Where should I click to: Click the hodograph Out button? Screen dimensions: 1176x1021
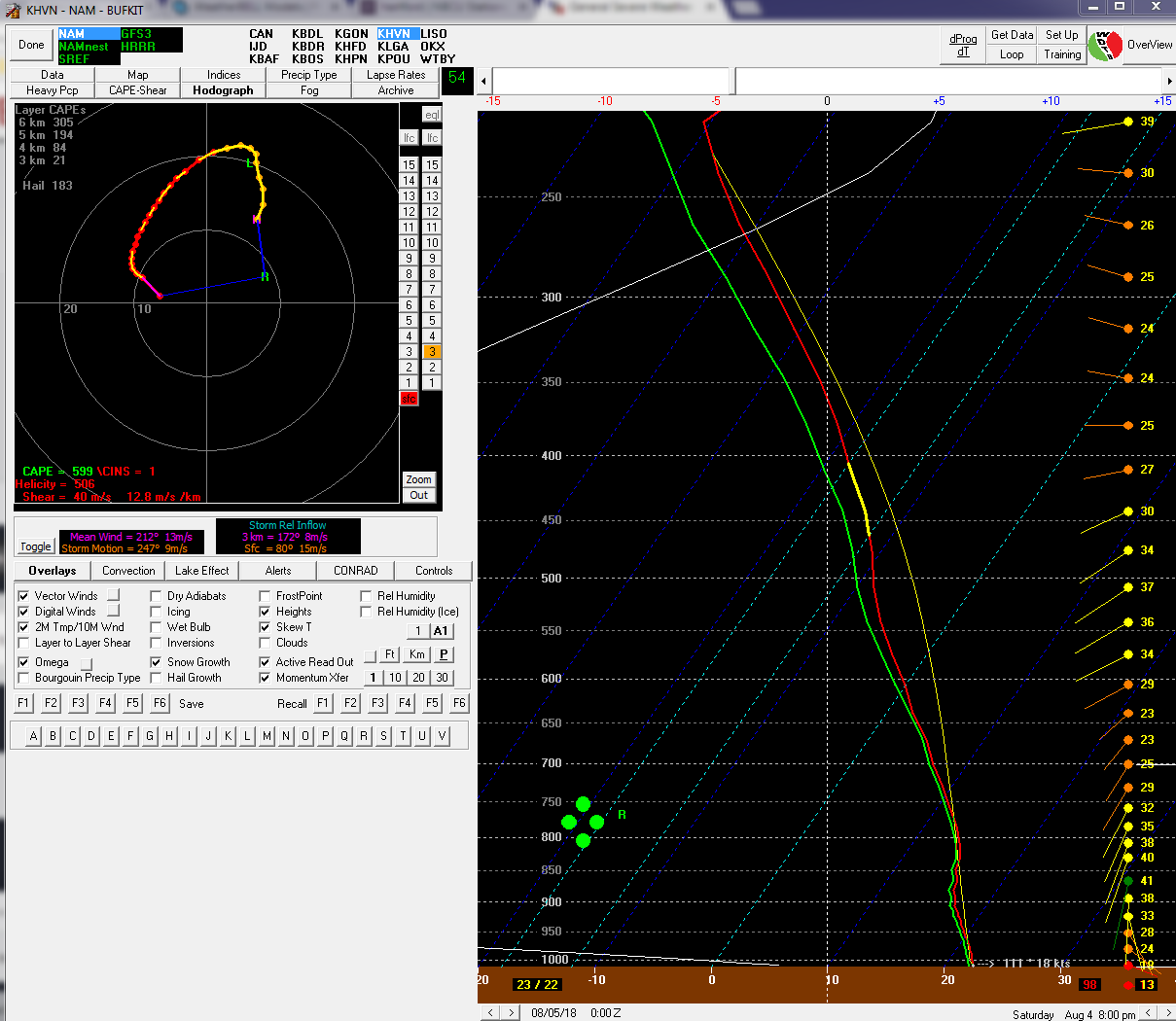click(x=418, y=495)
